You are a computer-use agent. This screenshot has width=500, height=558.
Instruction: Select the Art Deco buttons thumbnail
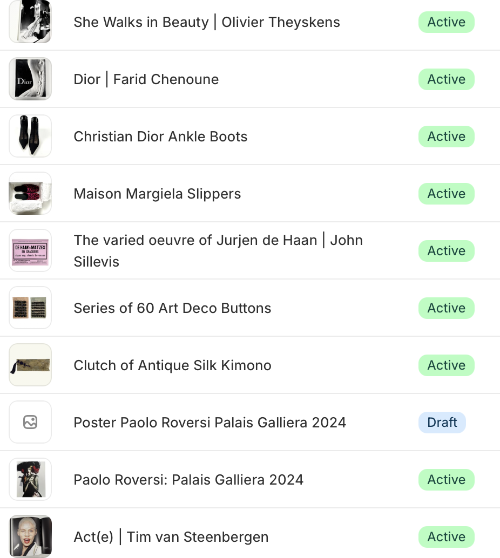(30, 308)
